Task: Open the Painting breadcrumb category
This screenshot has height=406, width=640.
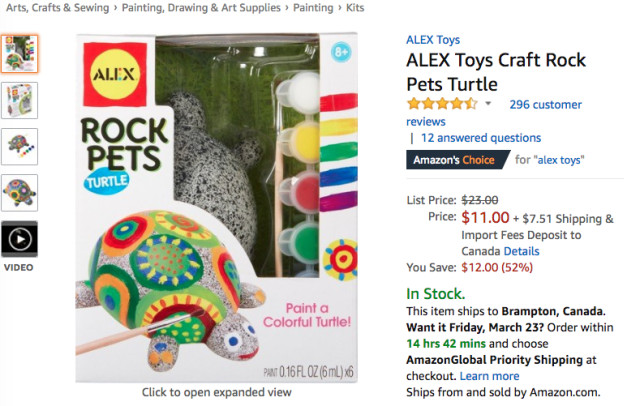Action: [x=313, y=9]
